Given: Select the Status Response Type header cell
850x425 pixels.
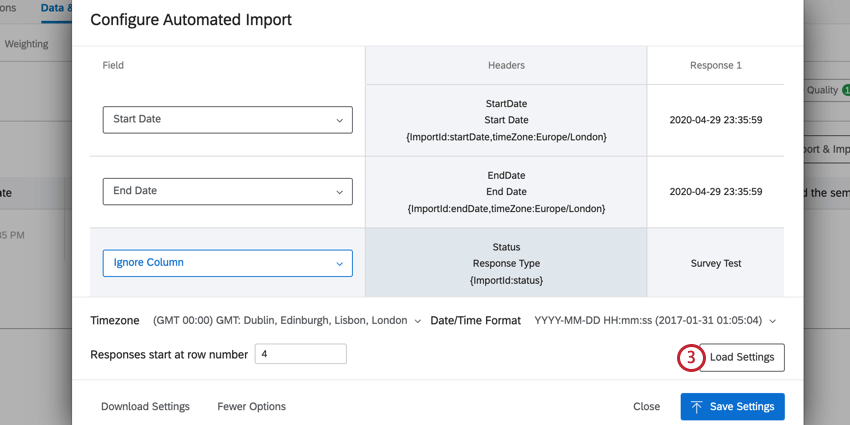Looking at the screenshot, I should (506, 263).
